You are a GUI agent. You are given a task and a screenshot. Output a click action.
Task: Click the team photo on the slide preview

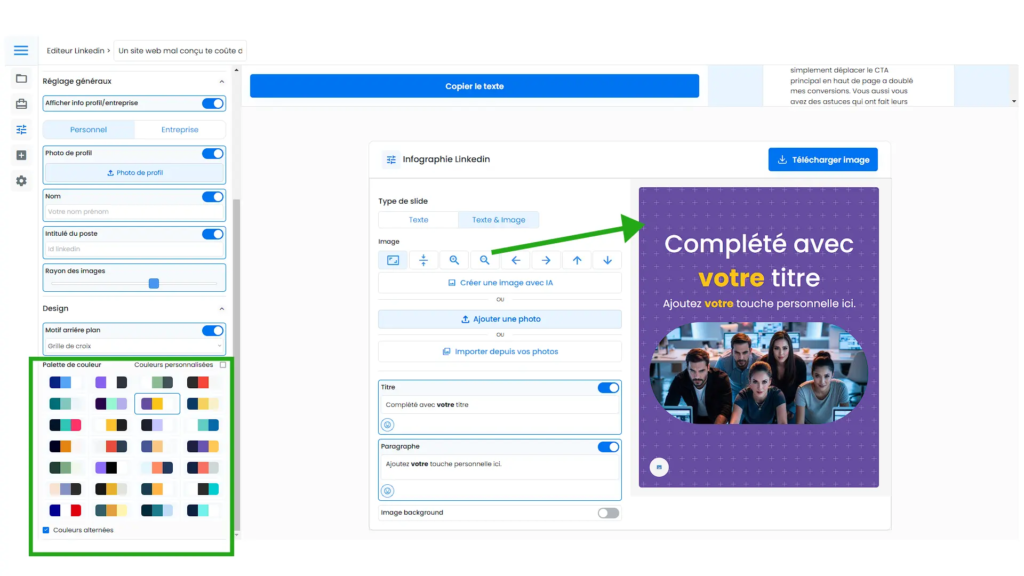point(759,373)
